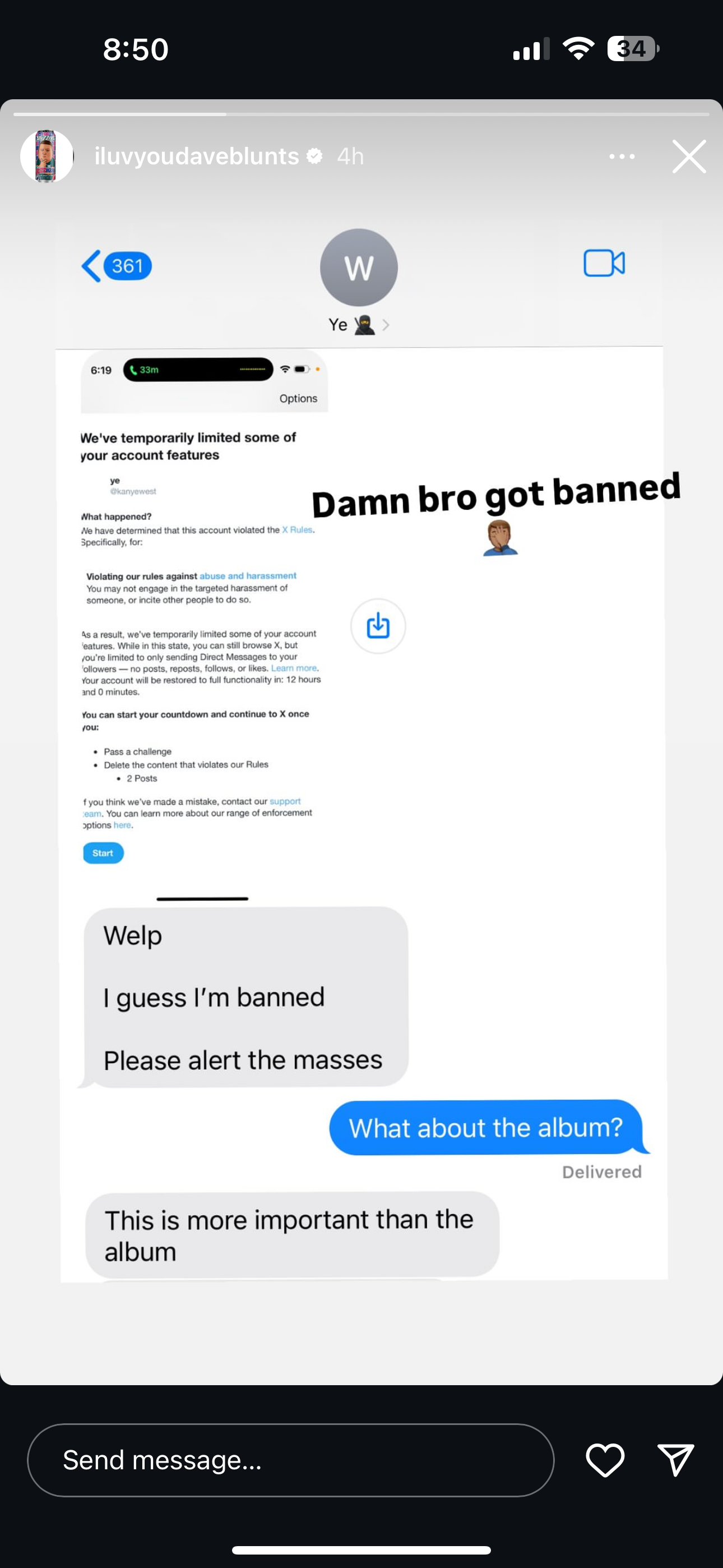This screenshot has width=723, height=1568.
Task: Open the abuse and harassment link
Action: click(248, 576)
